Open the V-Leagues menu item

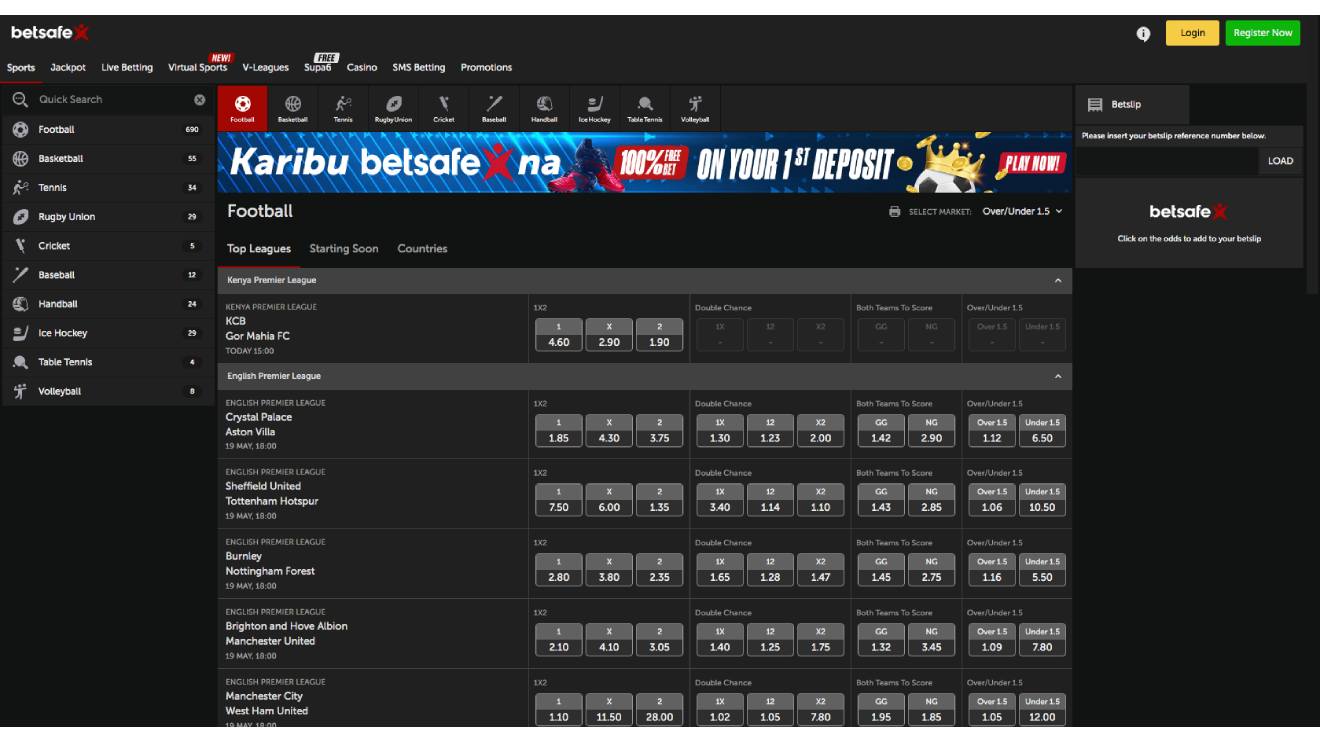pyautogui.click(x=265, y=68)
